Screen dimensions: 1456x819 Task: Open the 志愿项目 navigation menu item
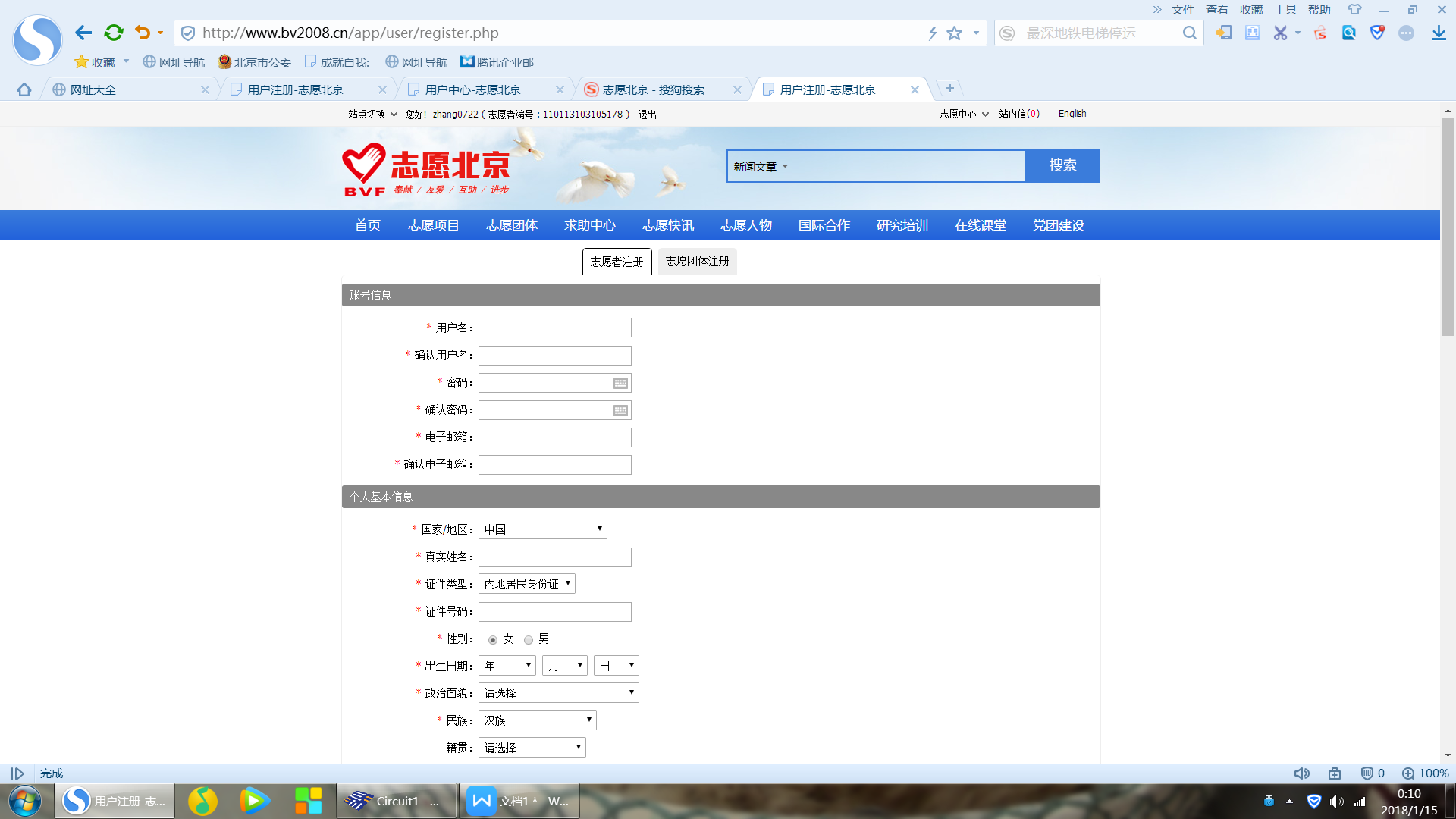pyautogui.click(x=433, y=225)
